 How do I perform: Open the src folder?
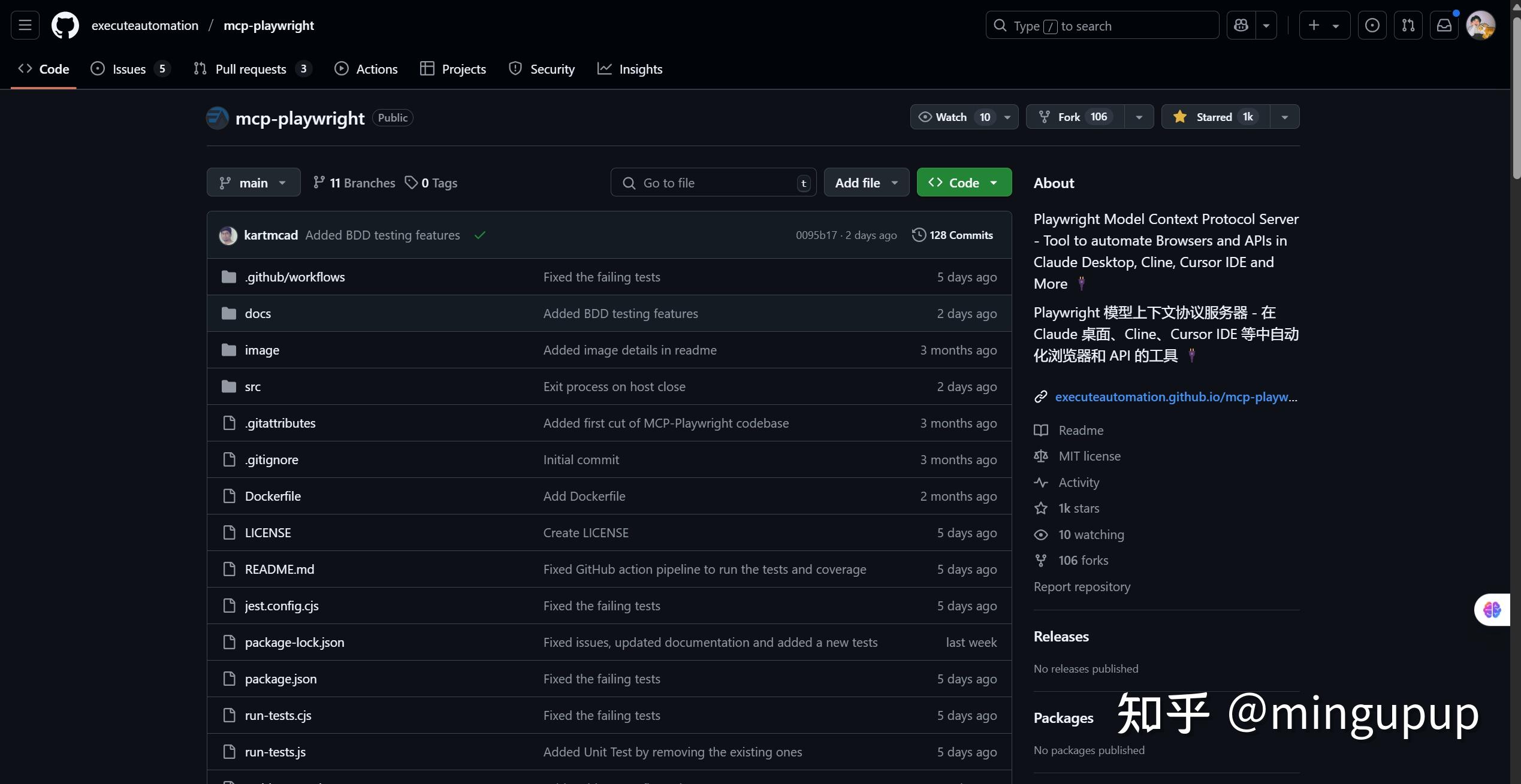pyautogui.click(x=252, y=386)
